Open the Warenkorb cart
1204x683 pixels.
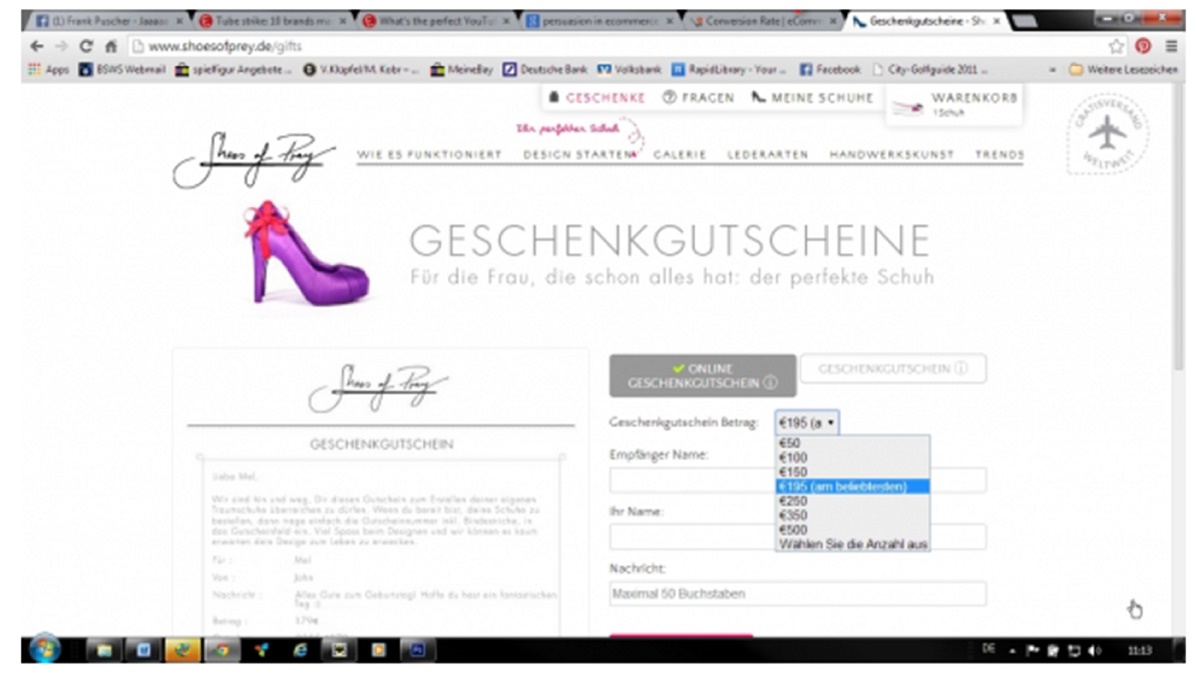coord(954,104)
